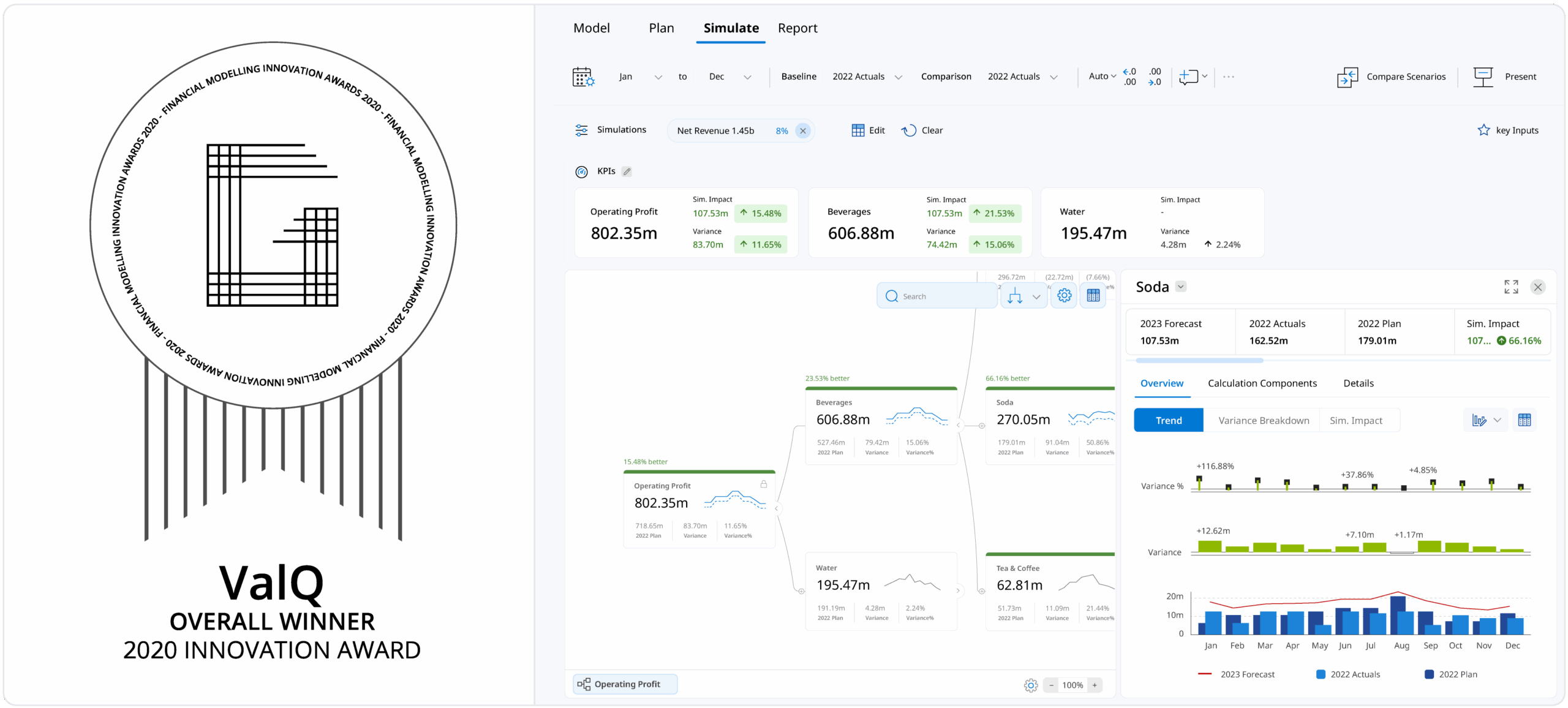
Task: Select the Trend view toggle
Action: point(1168,420)
